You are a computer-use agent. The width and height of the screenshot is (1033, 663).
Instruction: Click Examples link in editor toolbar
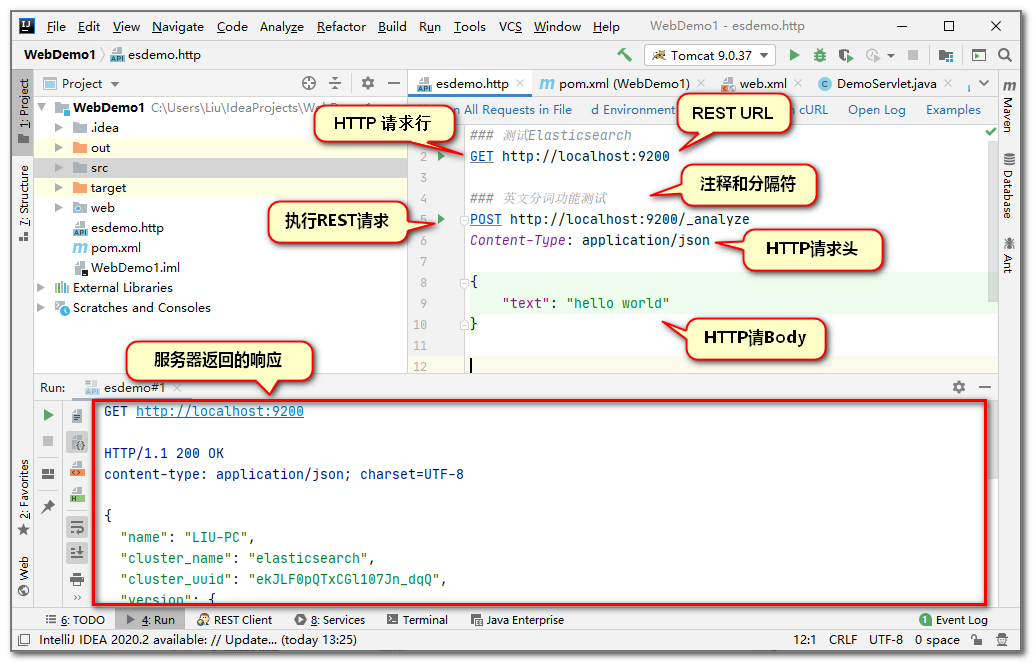point(953,110)
